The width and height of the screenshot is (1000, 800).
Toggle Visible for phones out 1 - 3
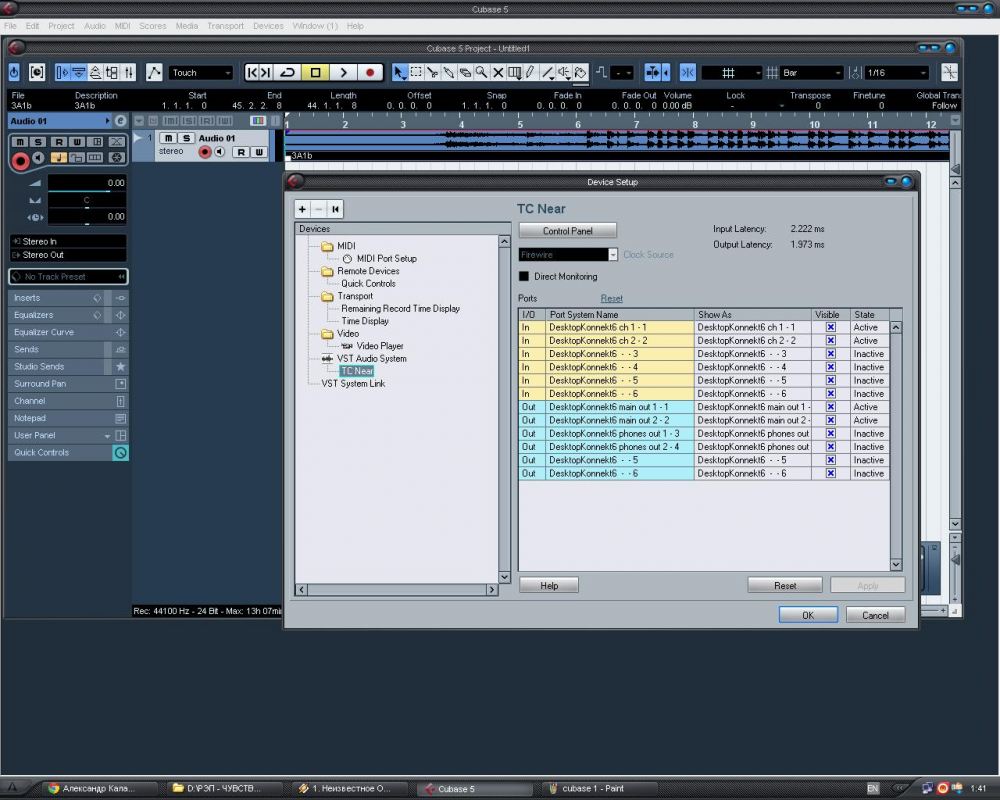click(830, 433)
